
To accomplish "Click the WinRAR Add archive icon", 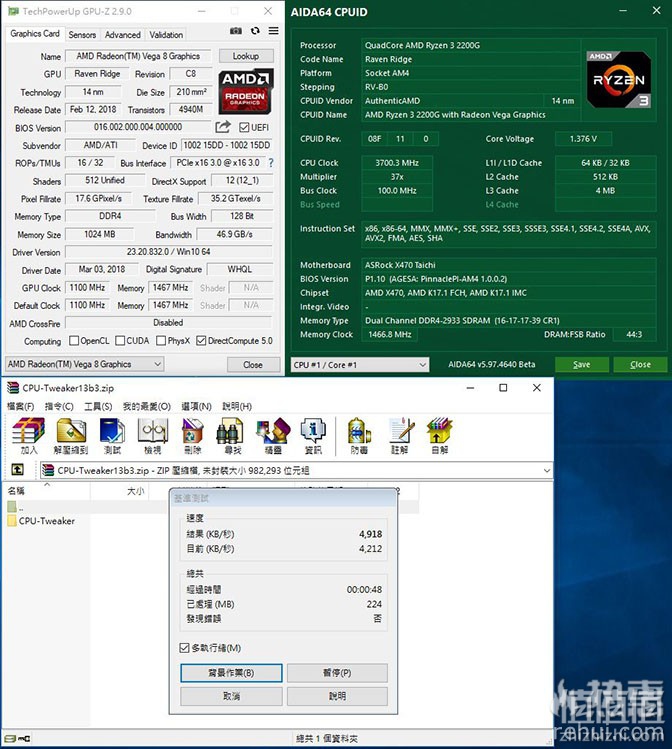I will pos(28,435).
